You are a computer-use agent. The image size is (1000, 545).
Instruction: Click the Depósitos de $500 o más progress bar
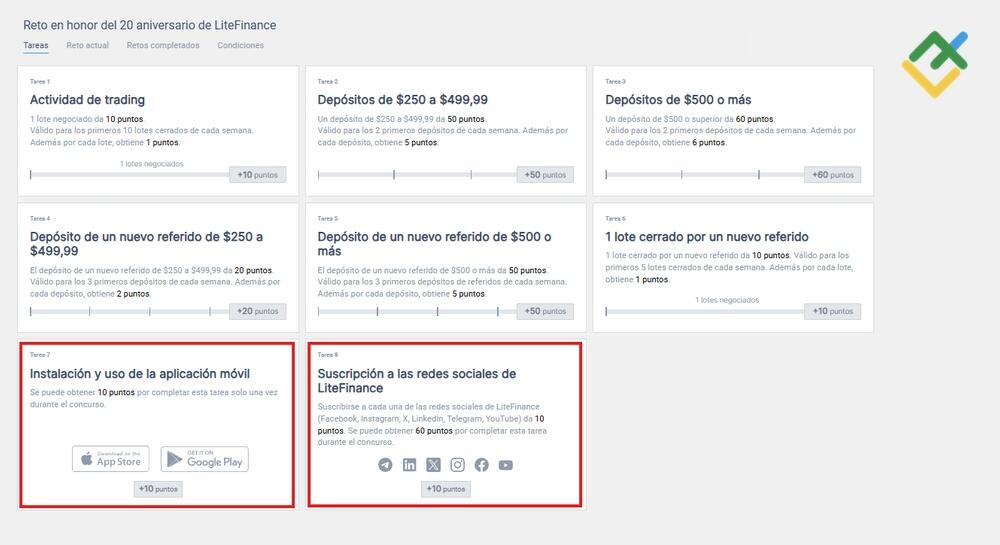pyautogui.click(x=705, y=175)
